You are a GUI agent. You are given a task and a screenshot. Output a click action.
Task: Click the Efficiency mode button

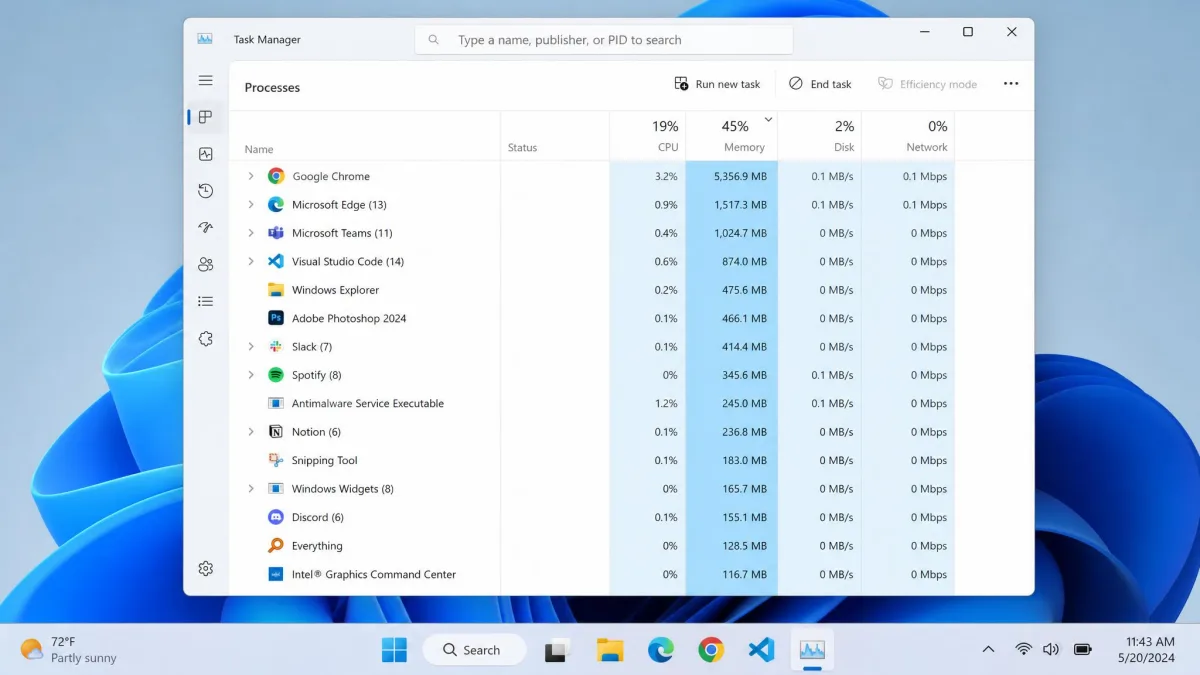coord(927,84)
